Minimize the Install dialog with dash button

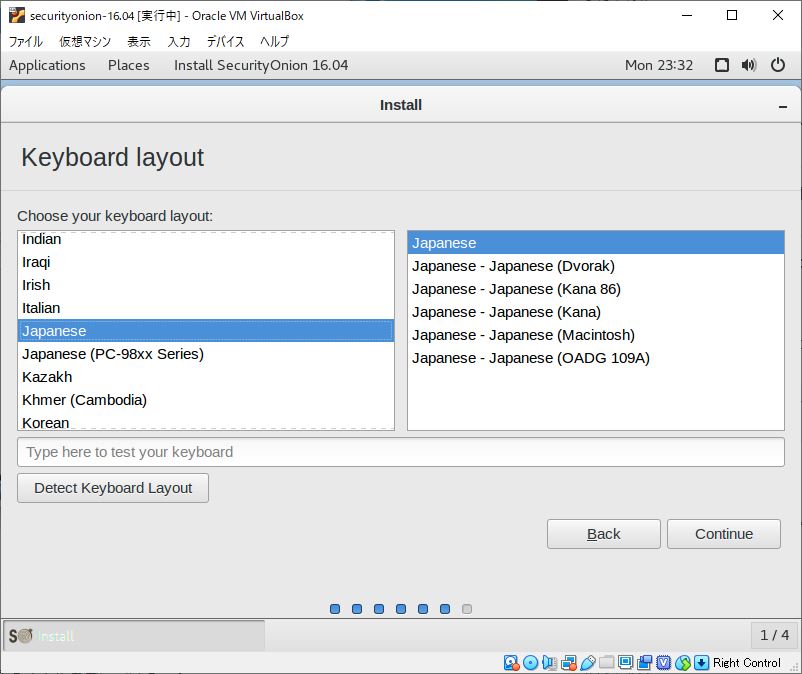(782, 106)
